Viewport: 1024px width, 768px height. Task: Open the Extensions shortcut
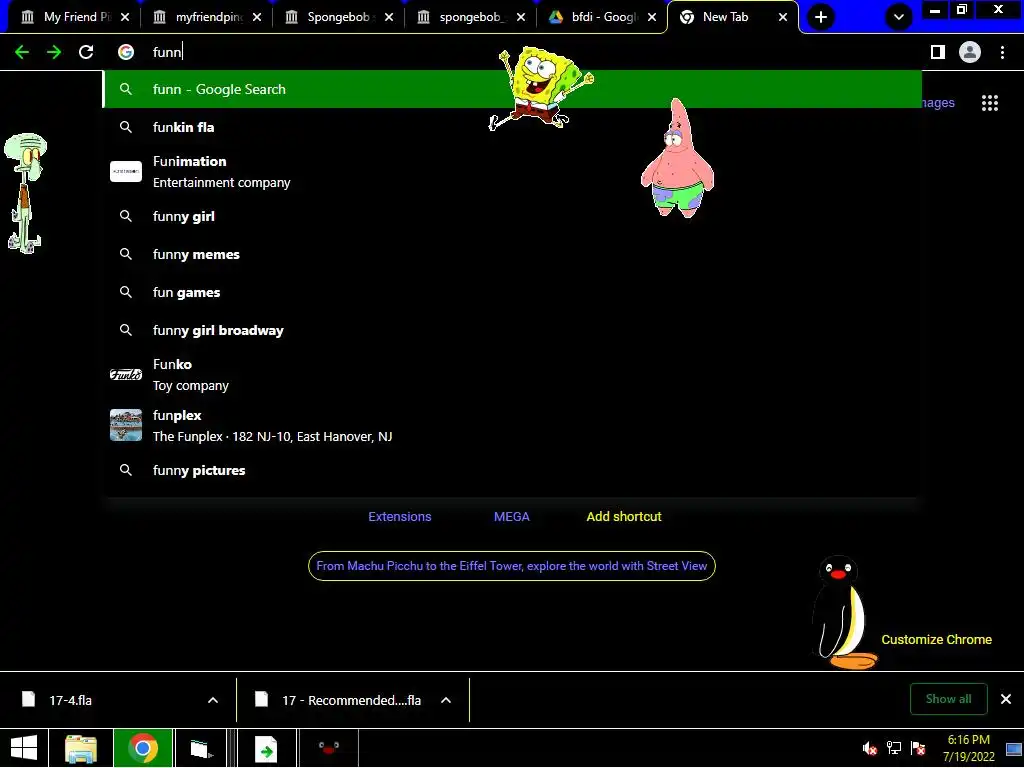tap(400, 517)
